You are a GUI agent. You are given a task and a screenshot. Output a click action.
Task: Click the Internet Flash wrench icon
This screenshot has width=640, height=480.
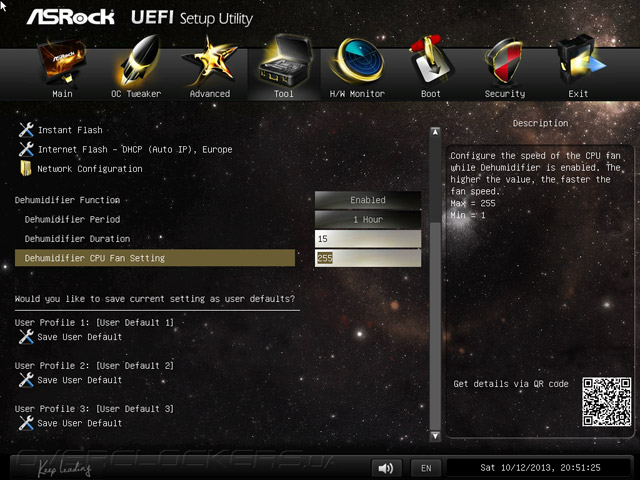coord(26,149)
